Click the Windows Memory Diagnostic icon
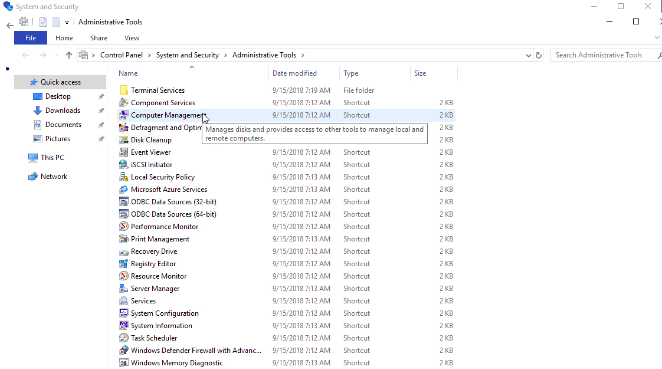The height and width of the screenshot is (369, 662). point(123,363)
